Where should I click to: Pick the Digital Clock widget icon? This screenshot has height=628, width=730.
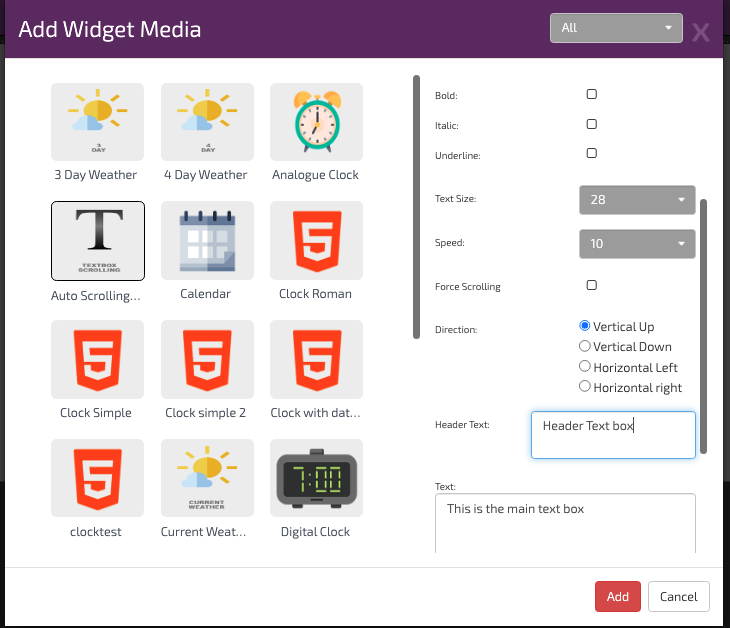(316, 479)
